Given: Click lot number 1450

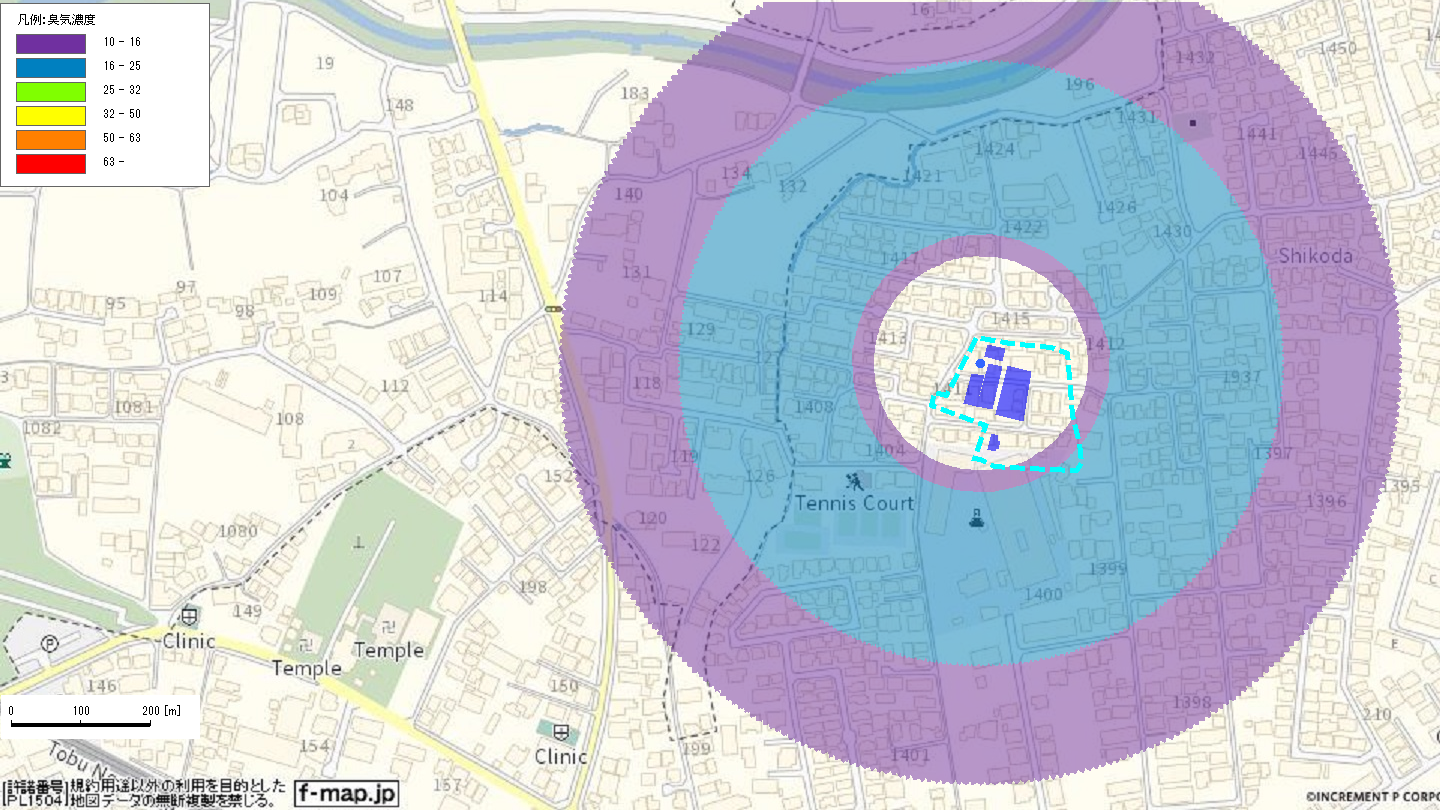Looking at the screenshot, I should click(1338, 48).
